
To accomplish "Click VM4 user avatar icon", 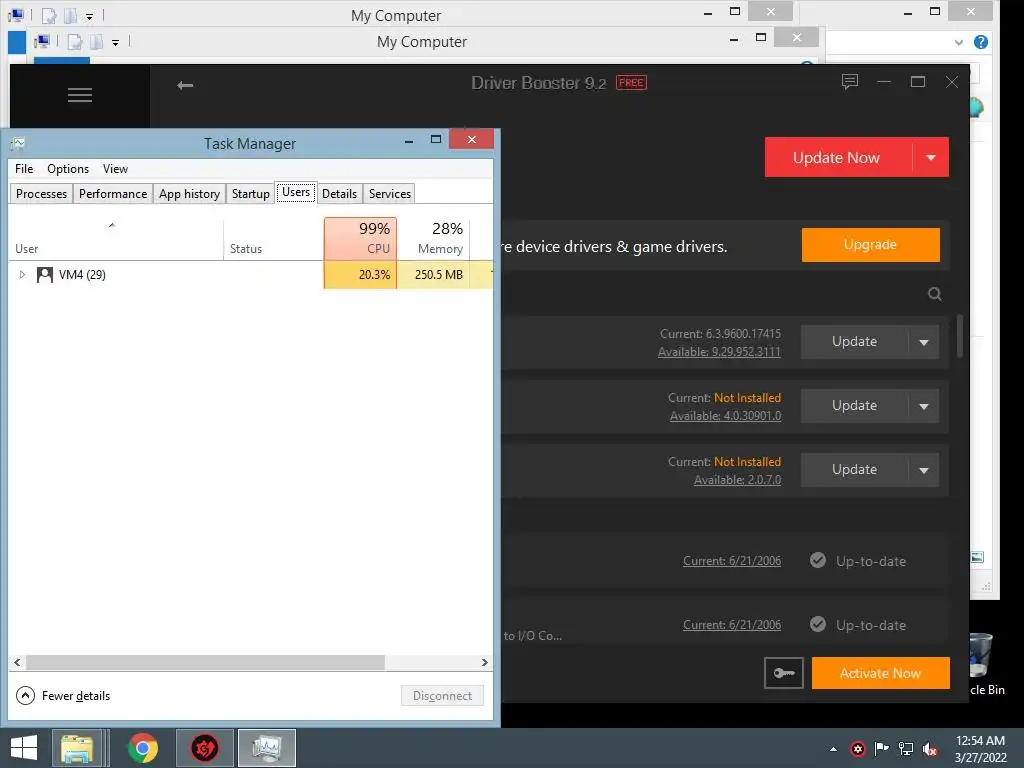I will pos(44,275).
